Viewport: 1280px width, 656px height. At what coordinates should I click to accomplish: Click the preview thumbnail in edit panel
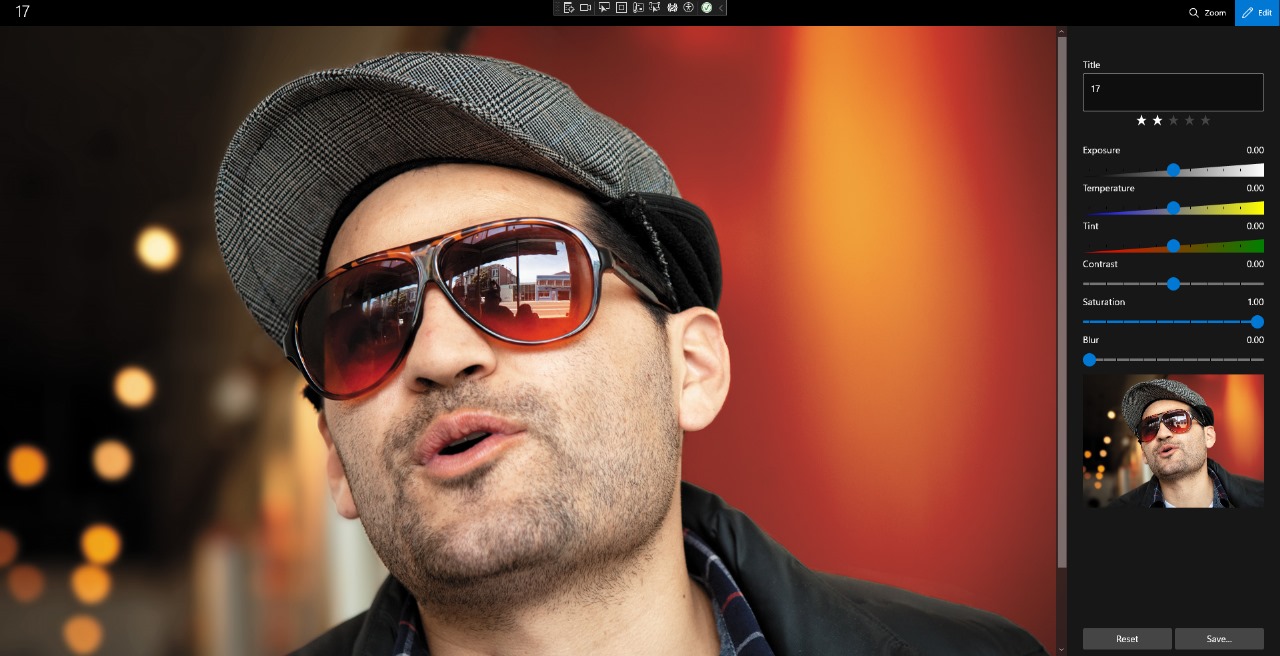click(x=1173, y=441)
